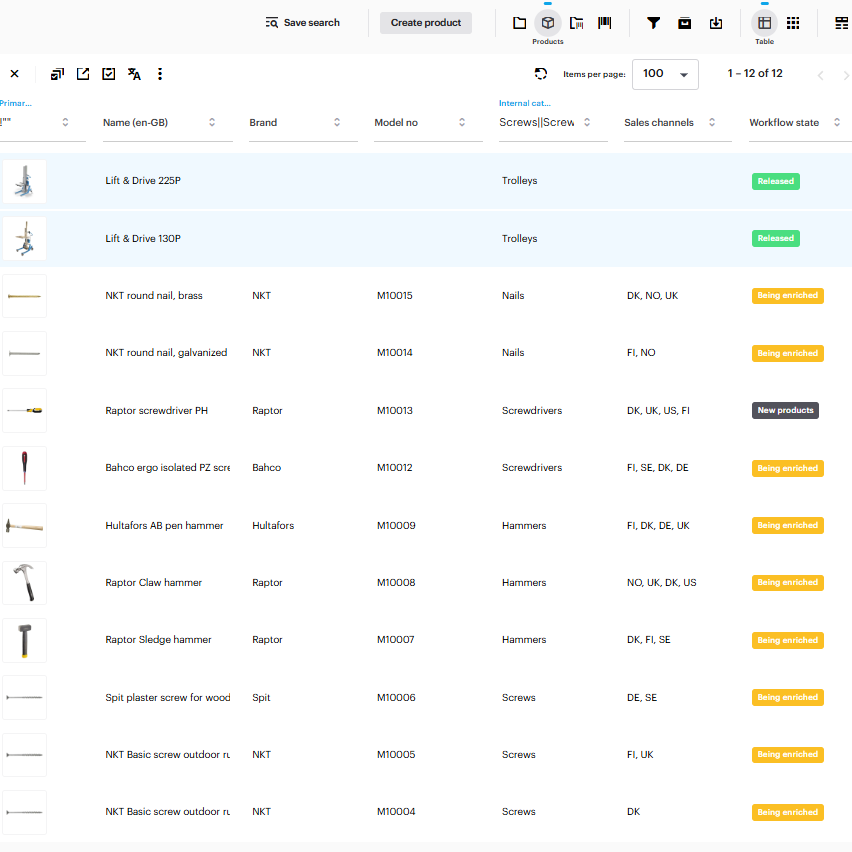
Task: Select the Products cube icon
Action: 547,23
